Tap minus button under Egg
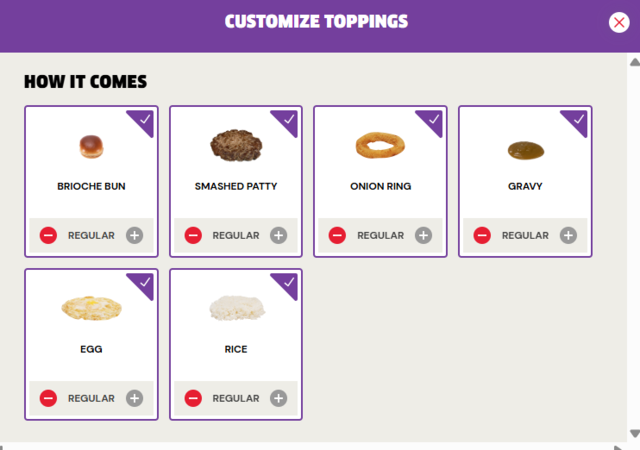 pyautogui.click(x=48, y=398)
